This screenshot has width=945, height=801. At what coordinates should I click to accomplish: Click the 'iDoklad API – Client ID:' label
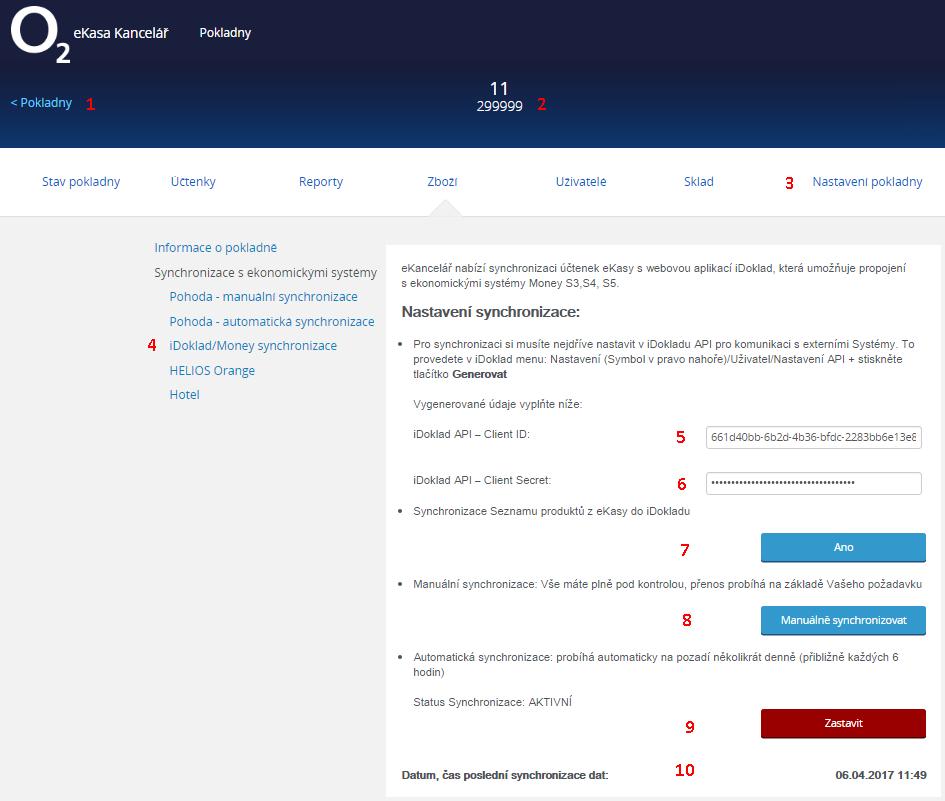click(x=471, y=435)
